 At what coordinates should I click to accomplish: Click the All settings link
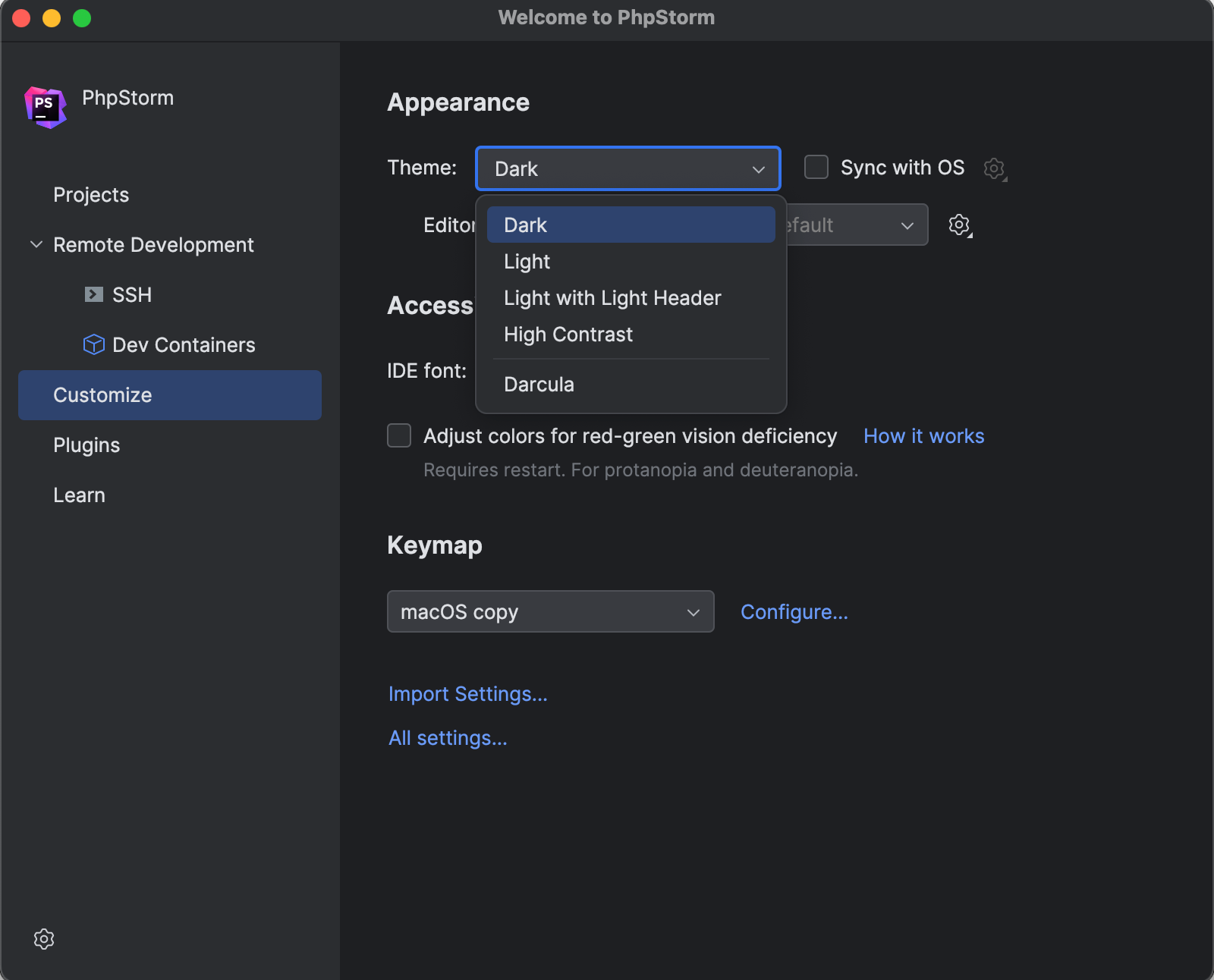447,737
